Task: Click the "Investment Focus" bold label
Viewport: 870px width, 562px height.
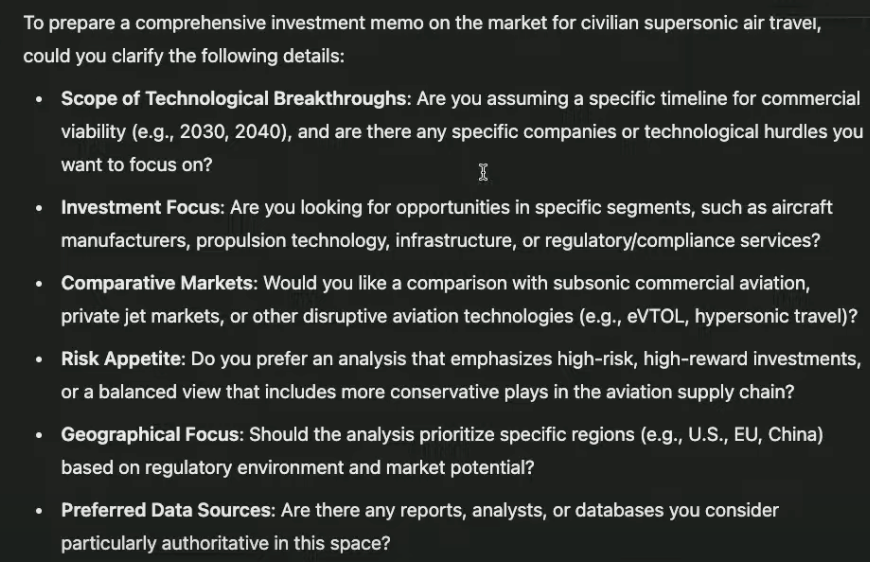Action: (143, 208)
